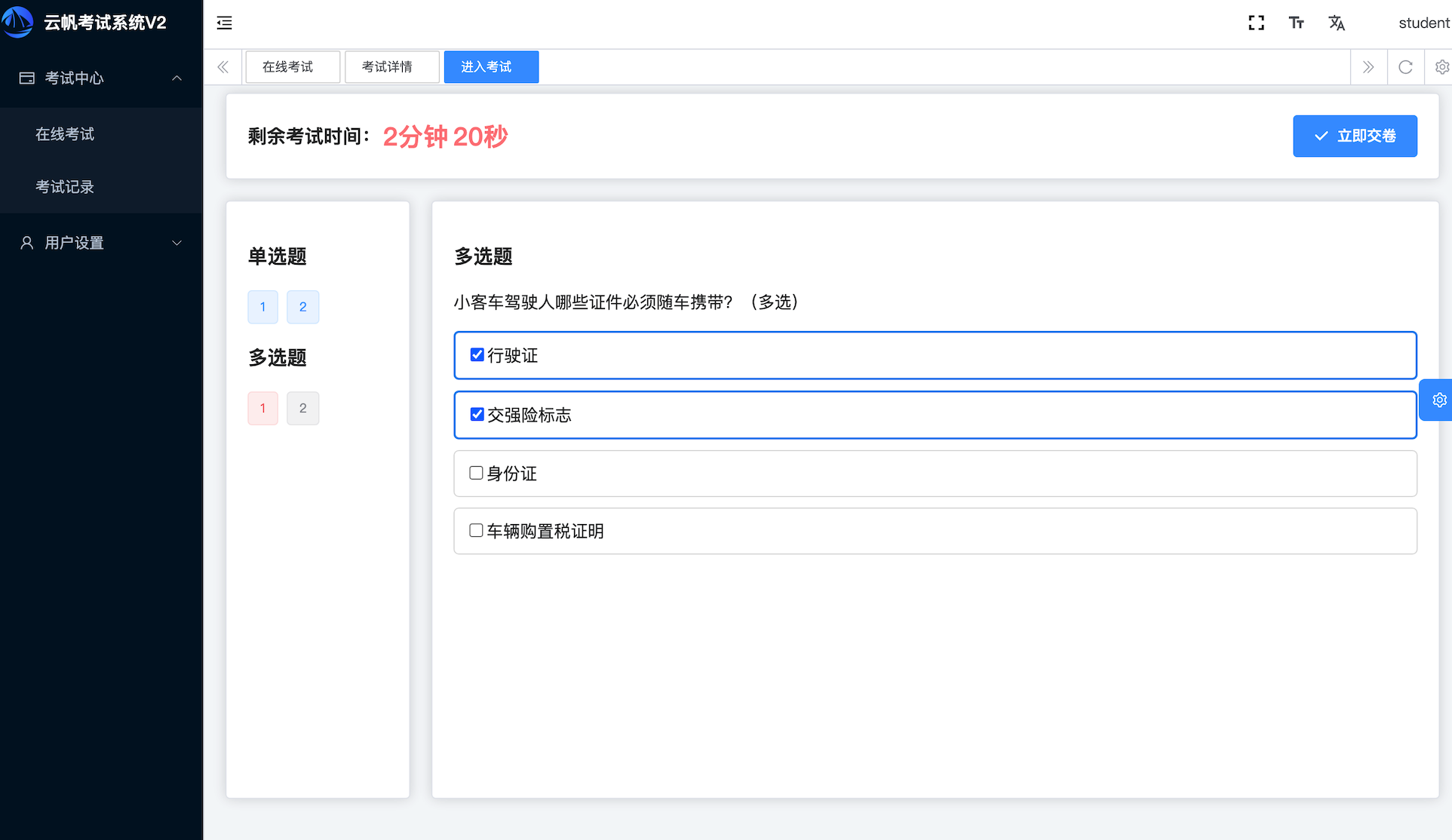Open settings via the gear icon near tabs
Screen dimensions: 1452x840
1441,67
